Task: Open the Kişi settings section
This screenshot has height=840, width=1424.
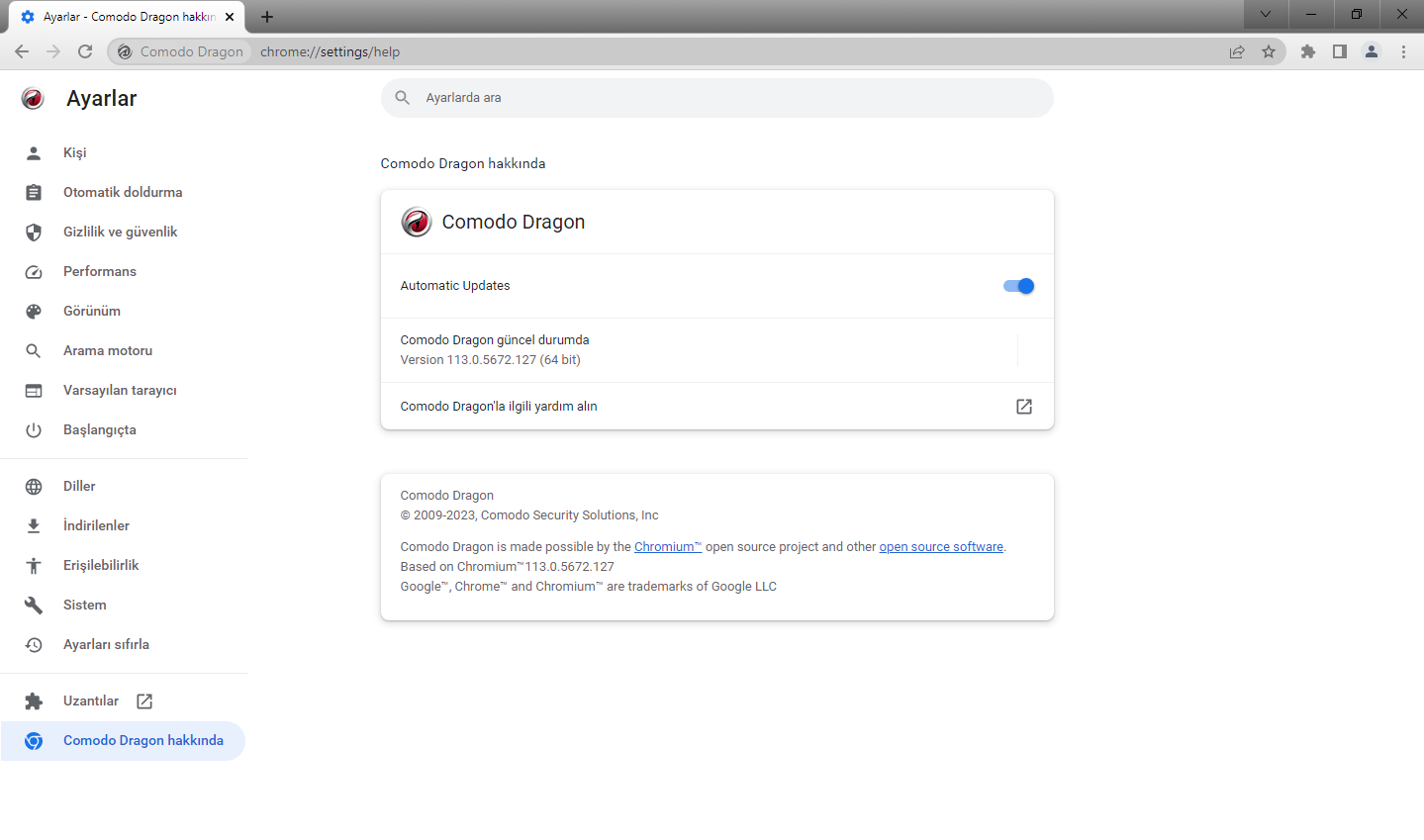Action: tap(123, 152)
